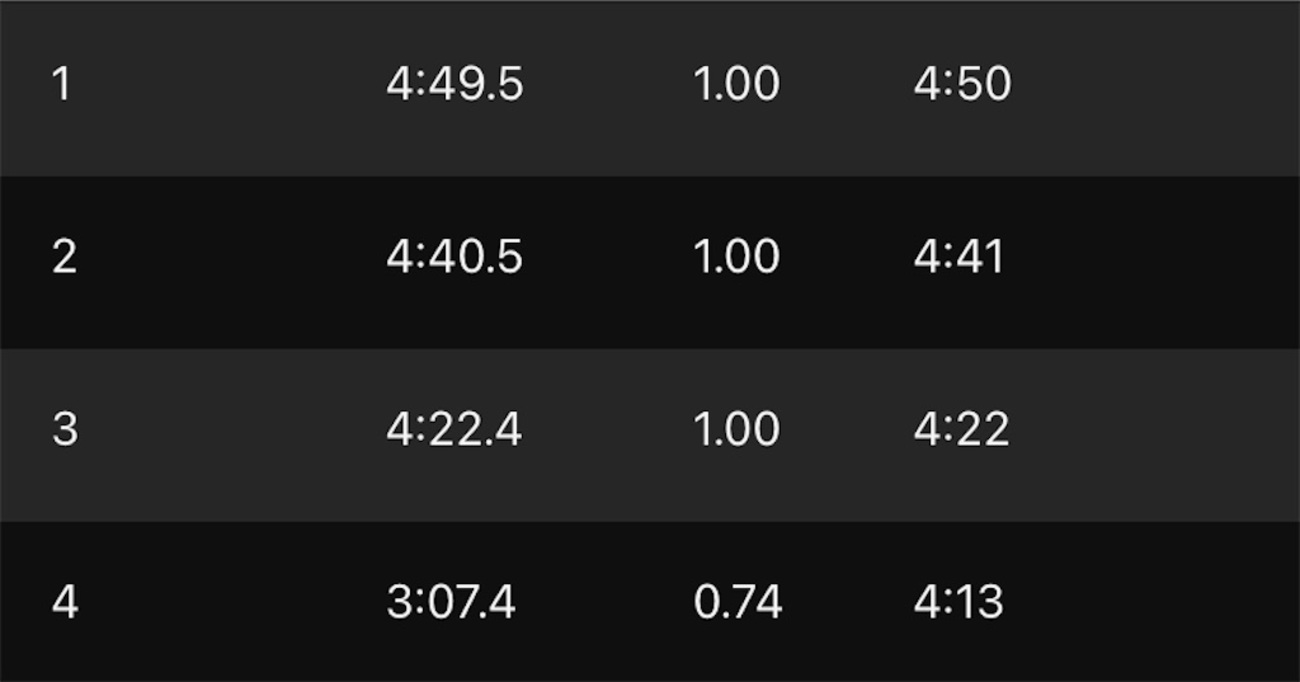Image resolution: width=1300 pixels, height=682 pixels.
Task: Select the 4:13 pace value
Action: click(958, 602)
